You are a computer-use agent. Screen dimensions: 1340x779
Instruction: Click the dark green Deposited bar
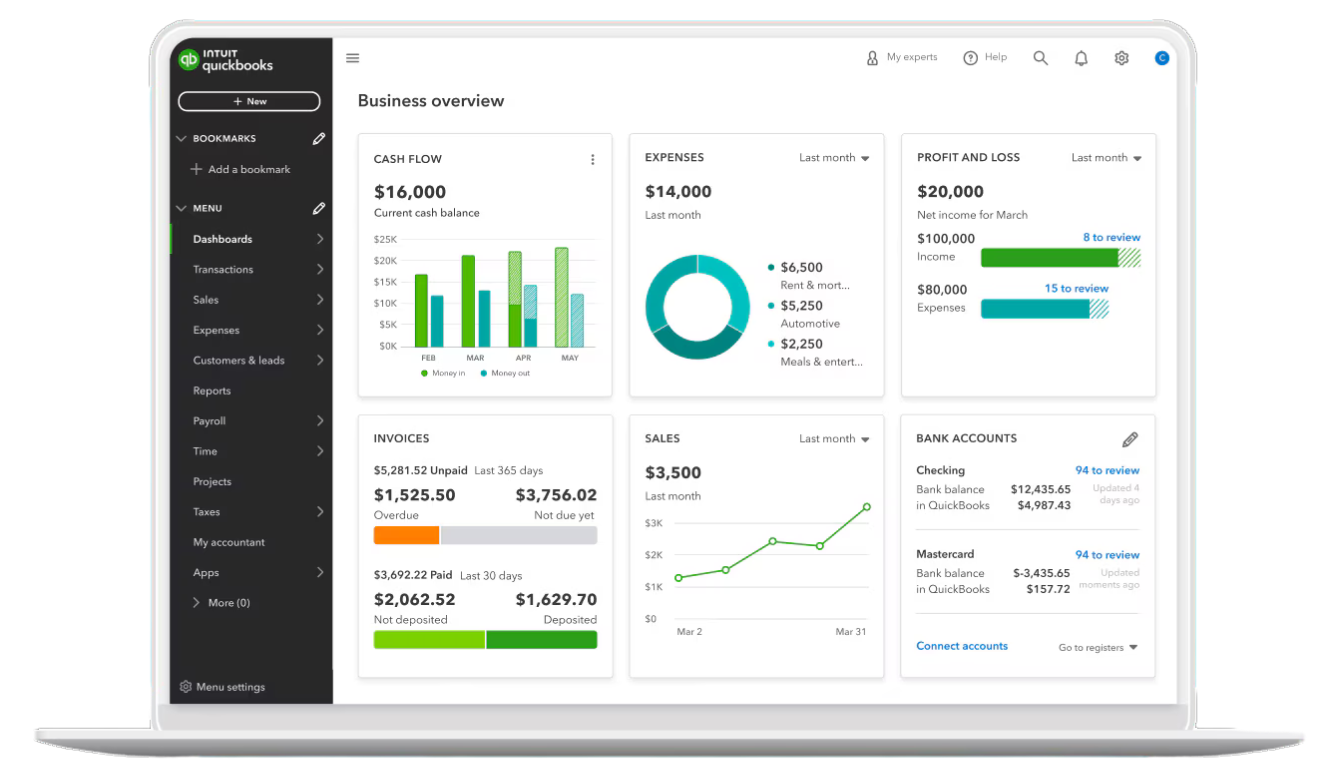[x=542, y=640]
